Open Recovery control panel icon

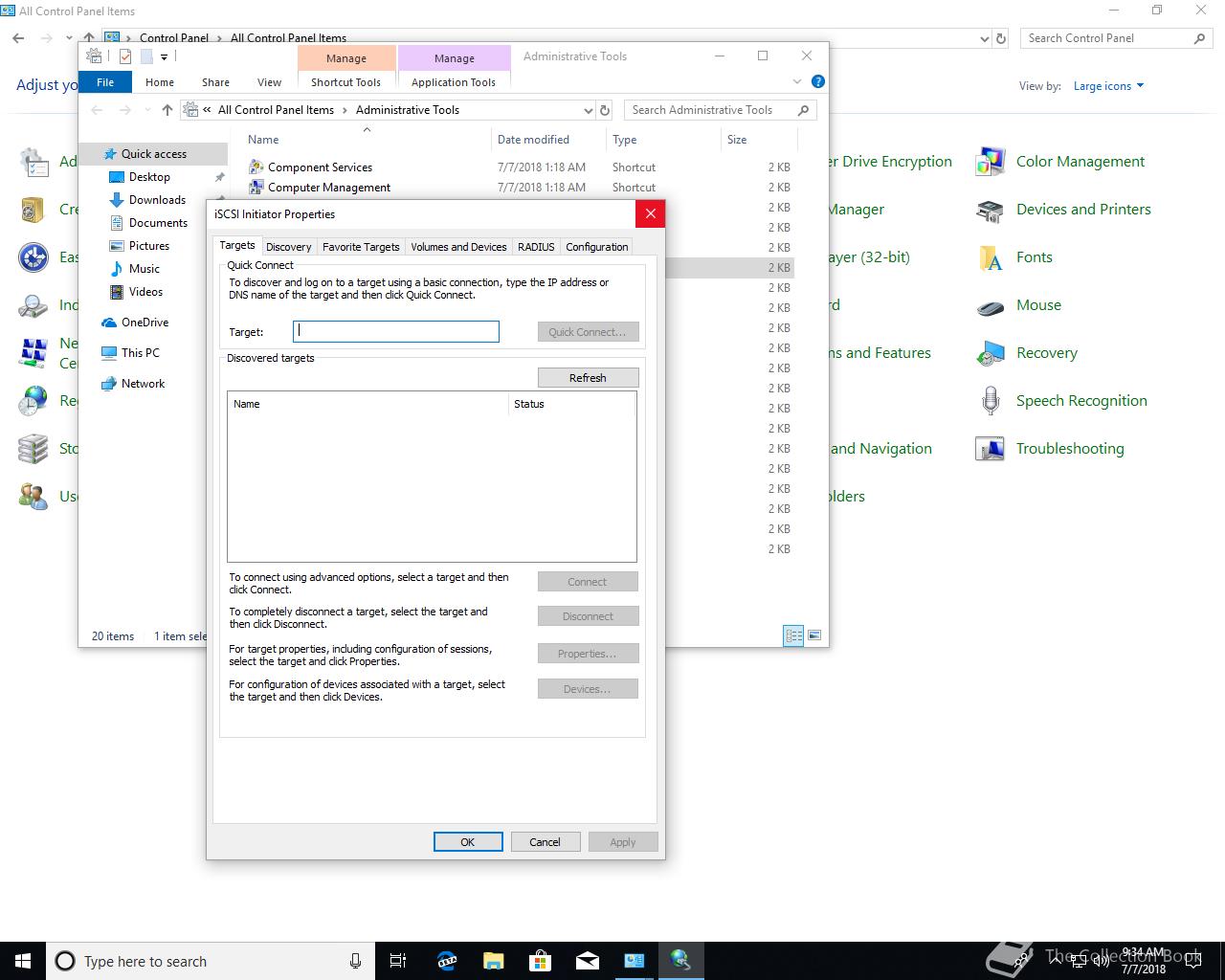tap(990, 353)
